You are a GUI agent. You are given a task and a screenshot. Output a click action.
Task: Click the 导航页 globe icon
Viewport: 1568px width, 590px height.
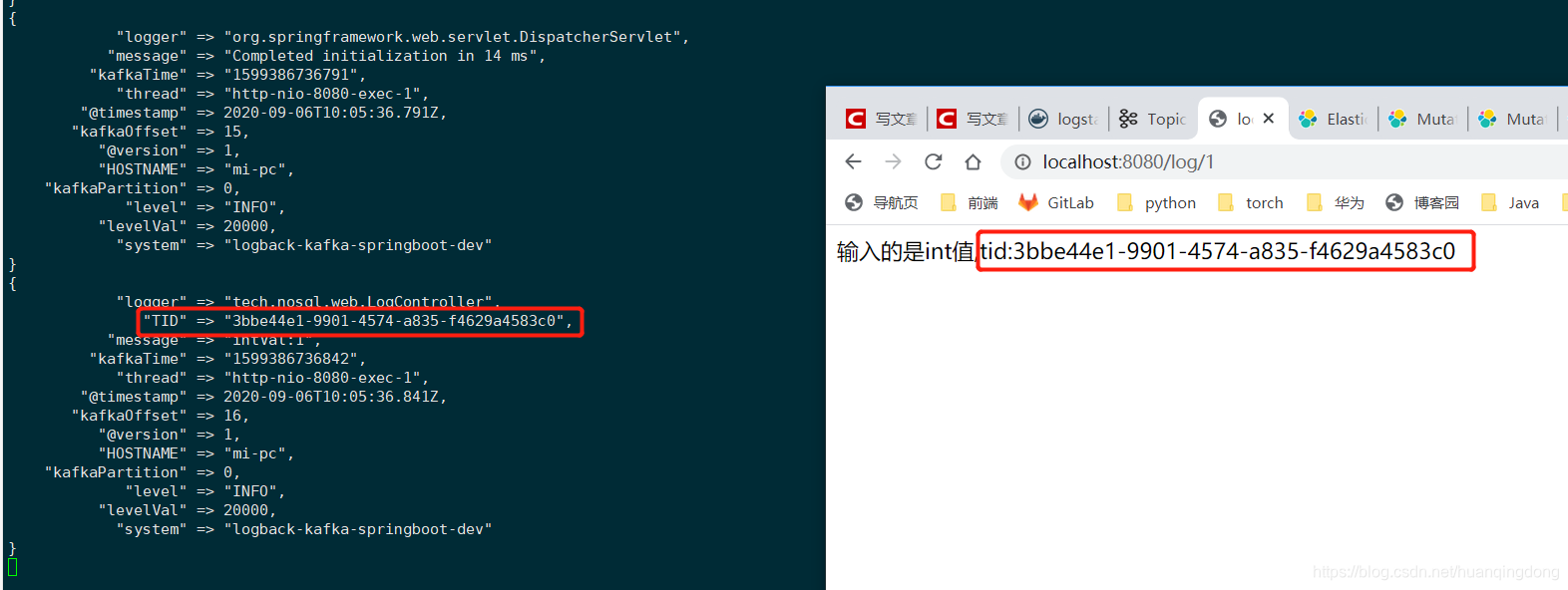(x=854, y=202)
